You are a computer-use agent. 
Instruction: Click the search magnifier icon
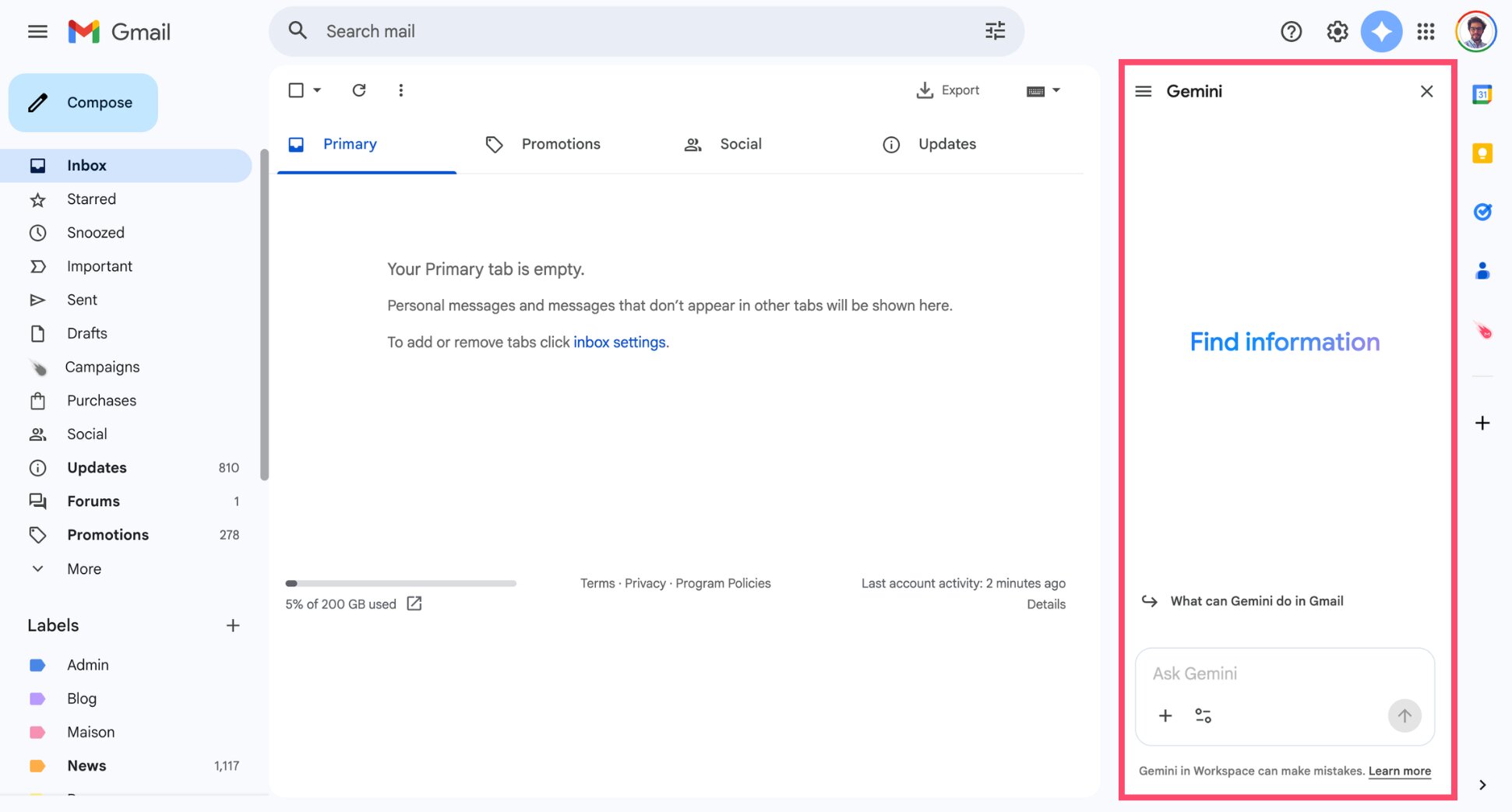tap(298, 31)
